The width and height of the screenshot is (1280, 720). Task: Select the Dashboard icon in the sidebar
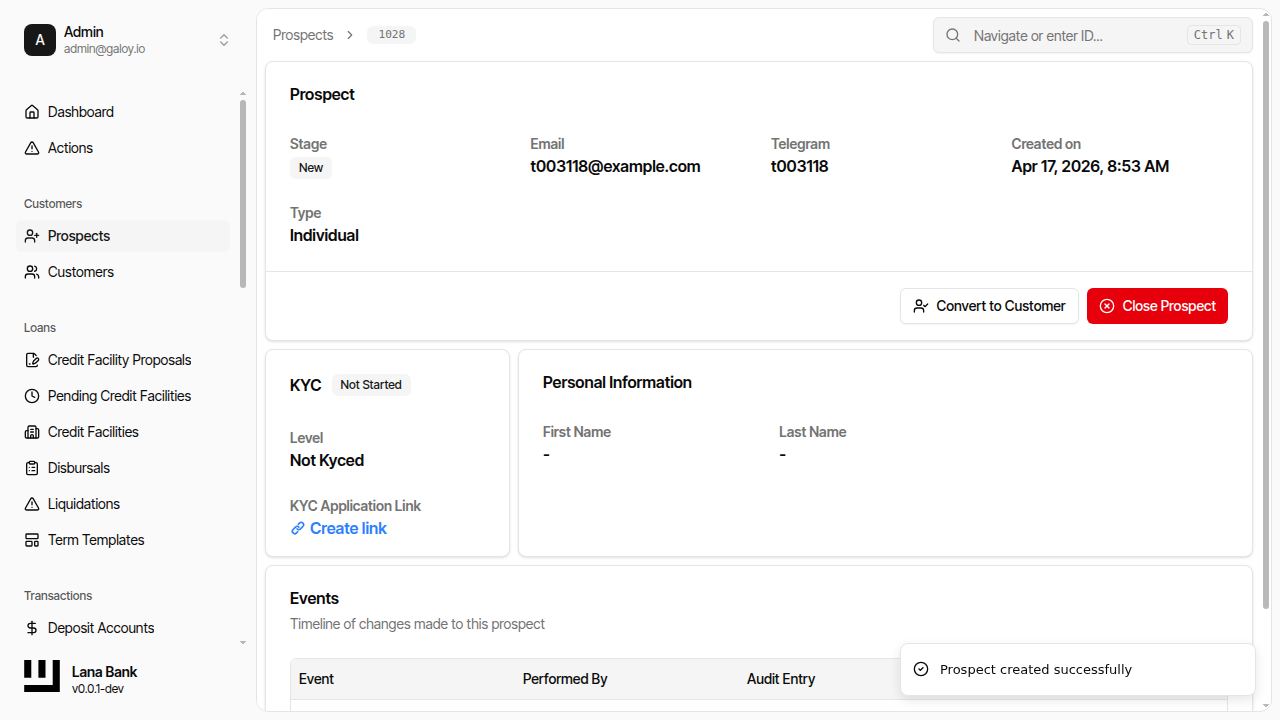point(31,111)
